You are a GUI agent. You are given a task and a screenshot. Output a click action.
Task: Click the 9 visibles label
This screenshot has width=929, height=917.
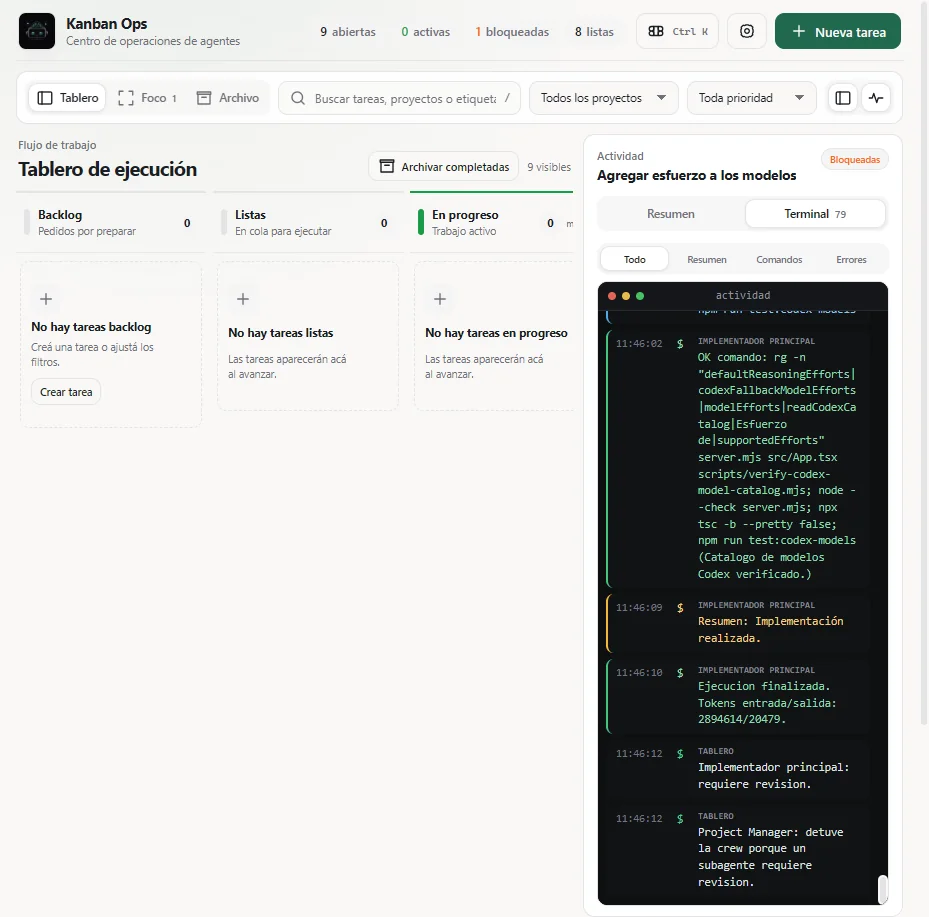[549, 168]
